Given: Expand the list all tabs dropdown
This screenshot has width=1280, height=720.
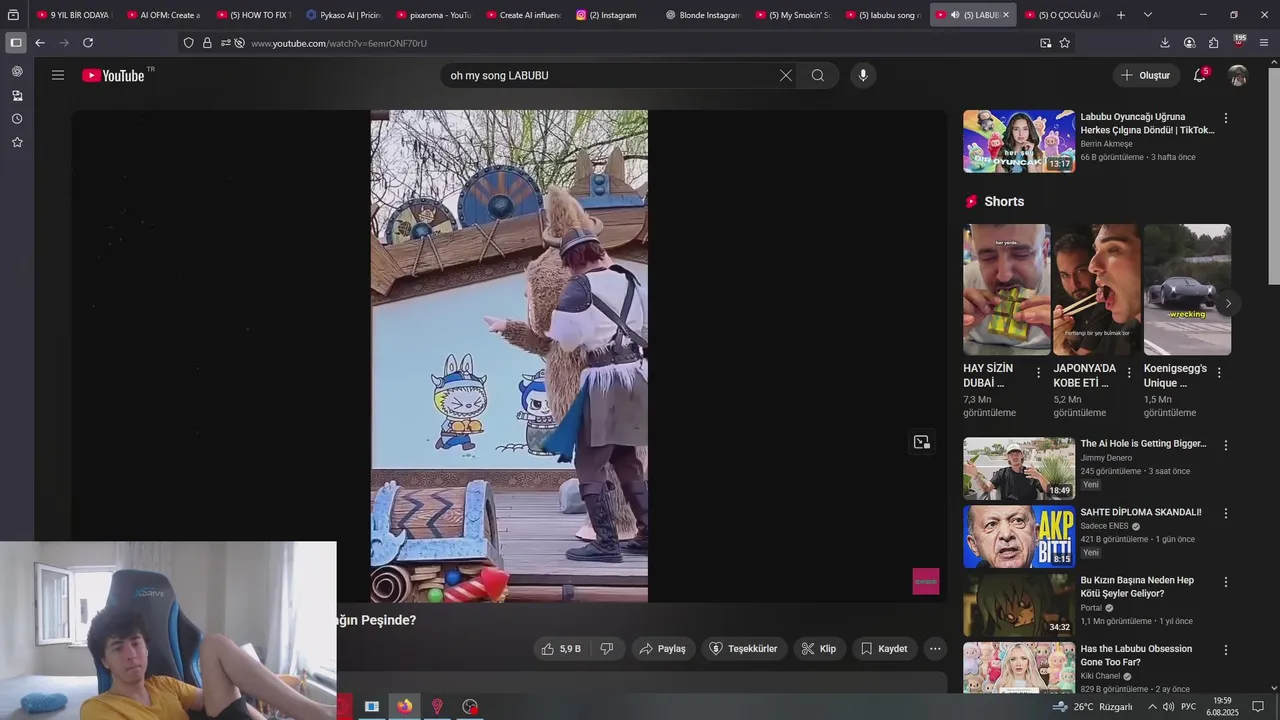Looking at the screenshot, I should [1148, 15].
